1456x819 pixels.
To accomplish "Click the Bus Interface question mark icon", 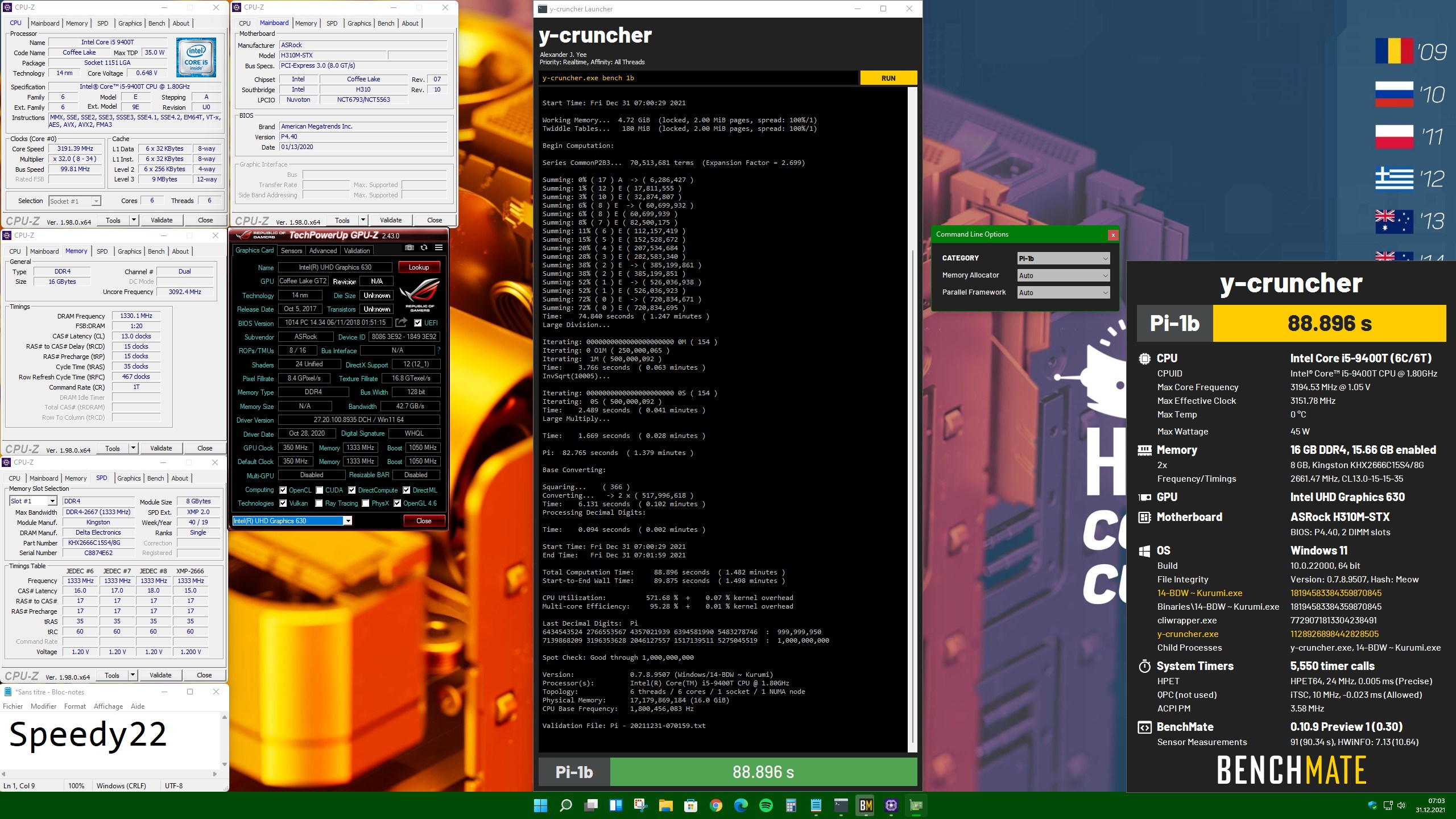I will tap(439, 350).
